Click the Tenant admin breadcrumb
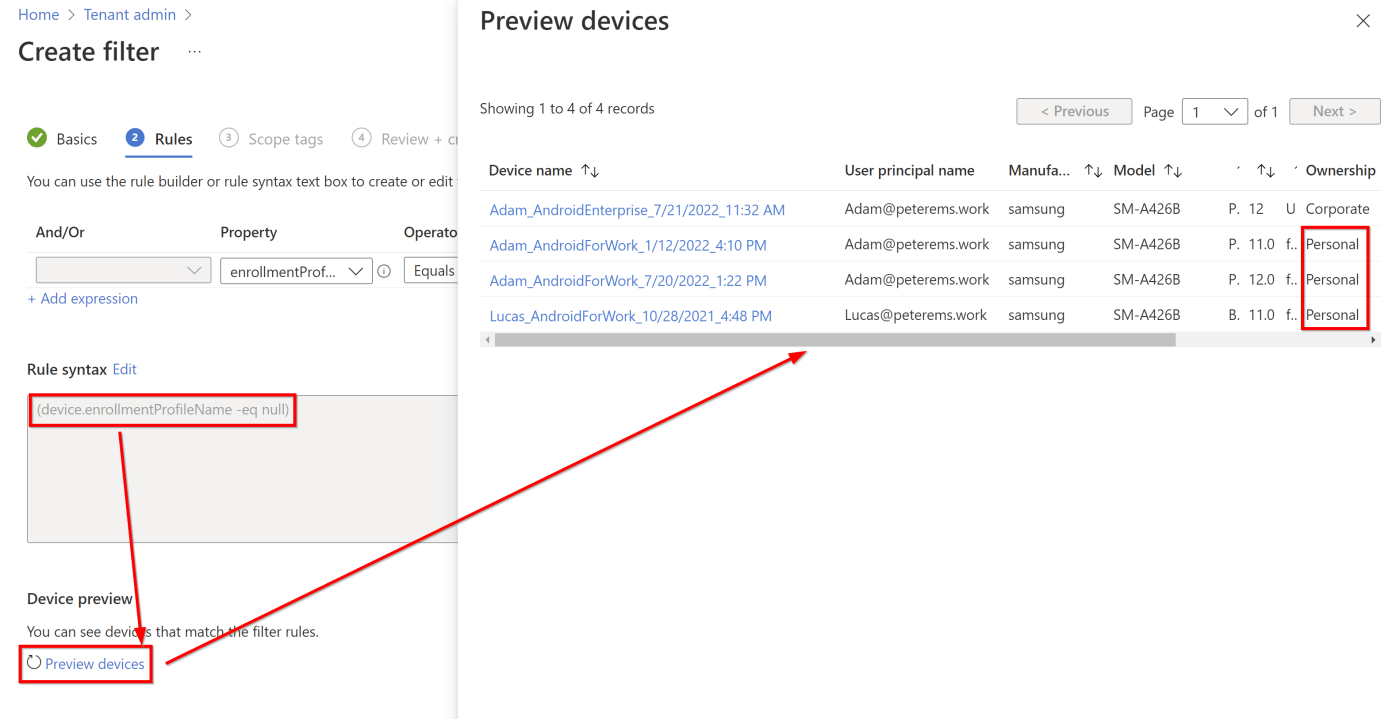This screenshot has width=1400, height=719. [130, 15]
